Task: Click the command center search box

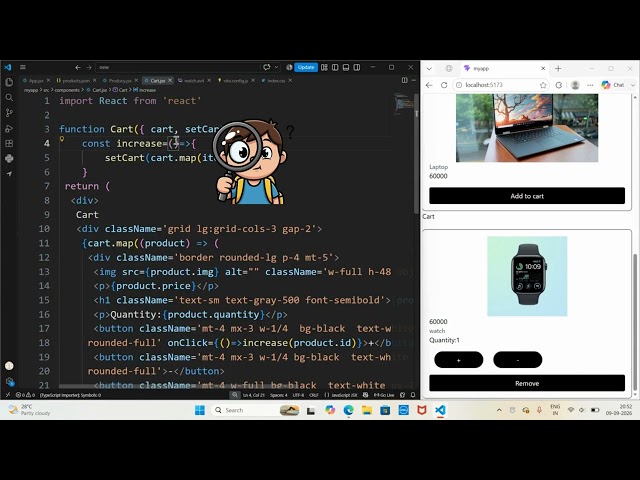Action: [178, 67]
